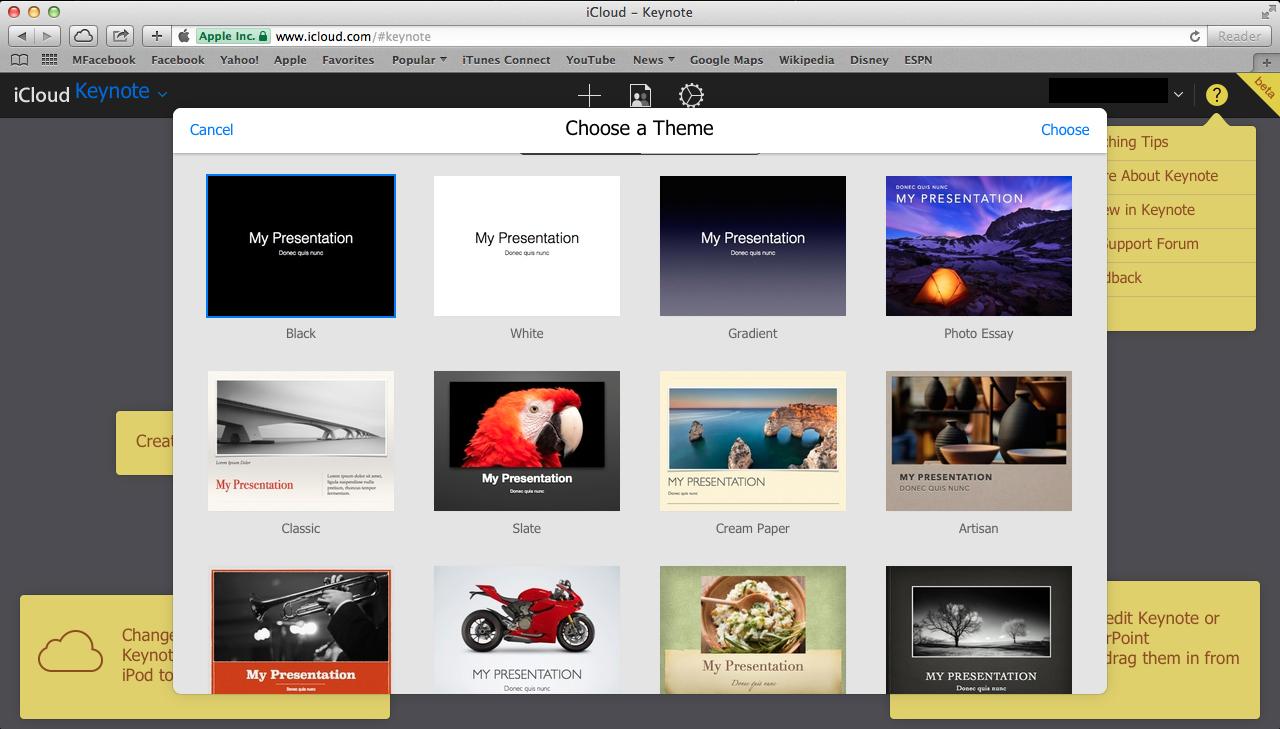This screenshot has width=1280, height=729.
Task: Open the ESPN bookmark
Action: [x=918, y=60]
